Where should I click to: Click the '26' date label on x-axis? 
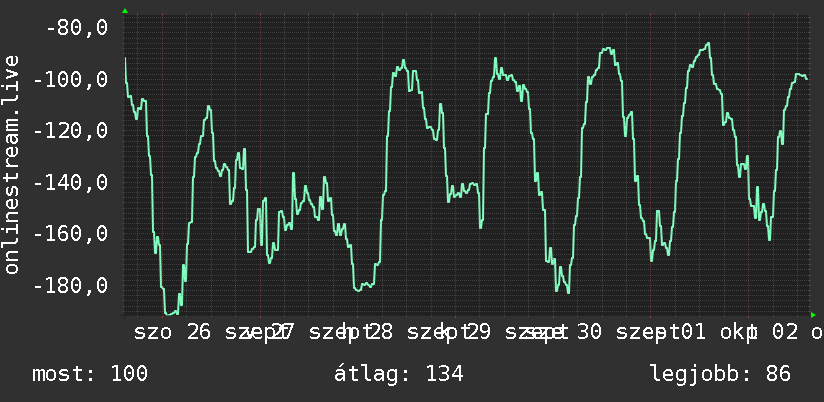[x=199, y=333]
